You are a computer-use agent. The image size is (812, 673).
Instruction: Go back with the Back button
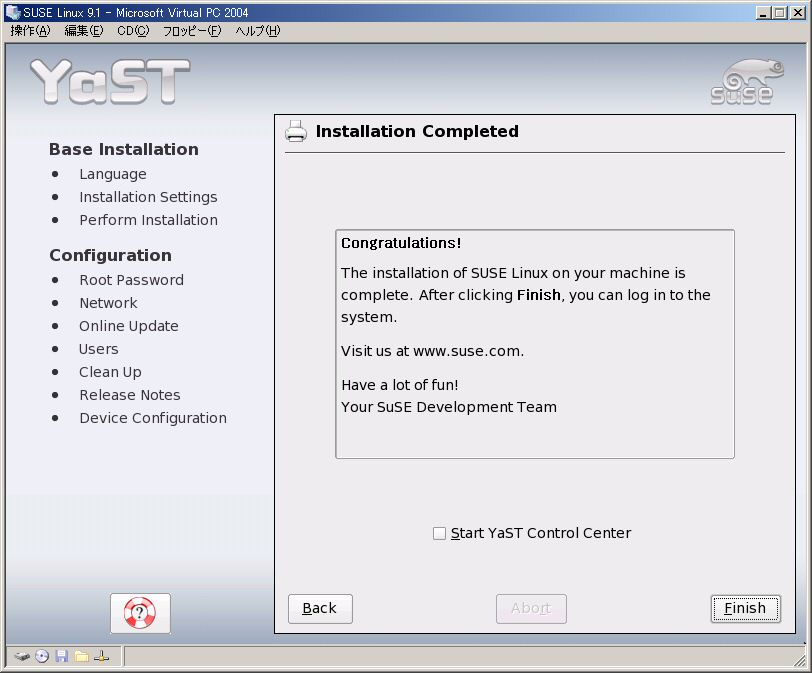[x=320, y=608]
